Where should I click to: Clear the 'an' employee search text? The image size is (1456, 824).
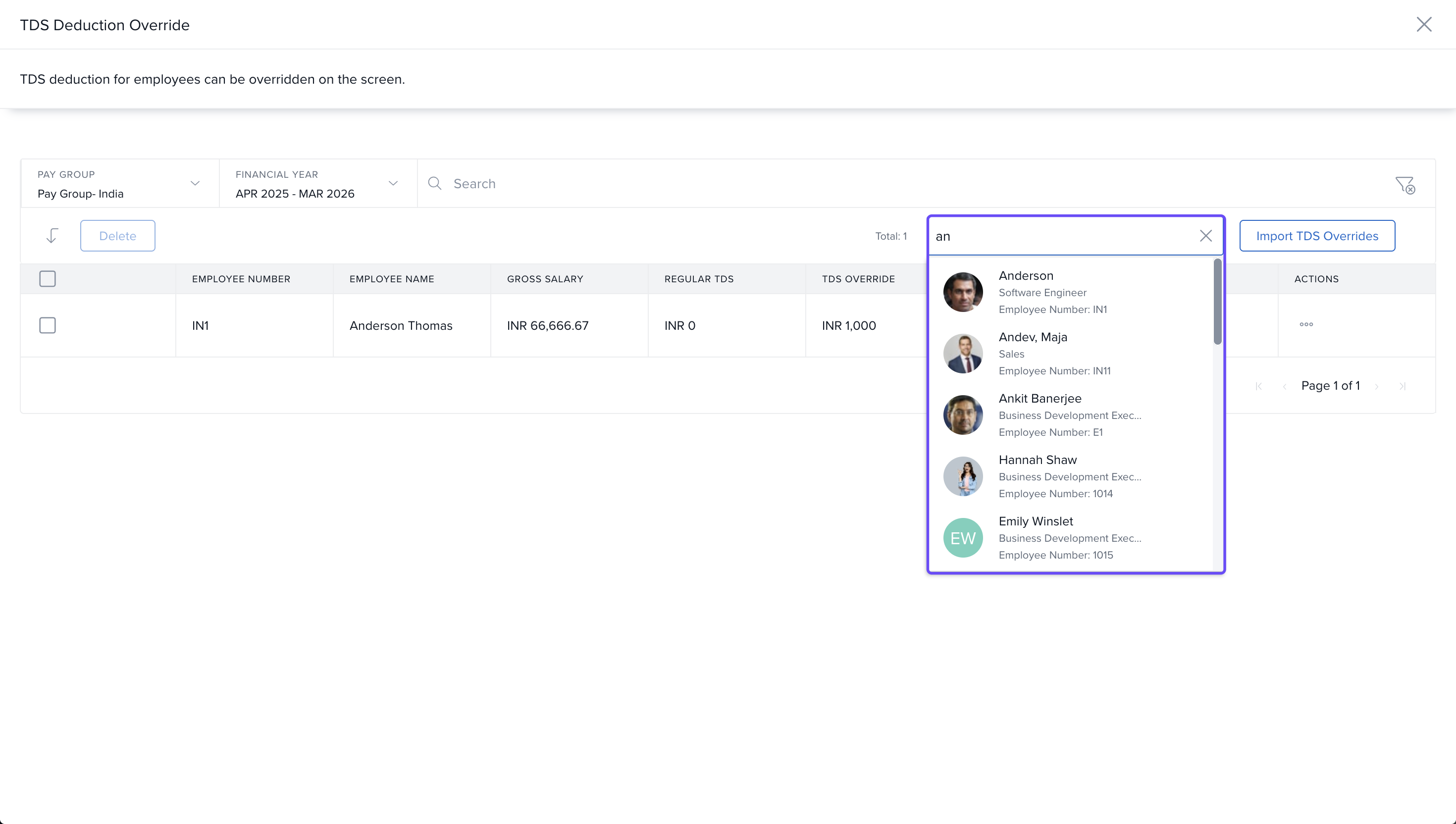coord(1205,236)
